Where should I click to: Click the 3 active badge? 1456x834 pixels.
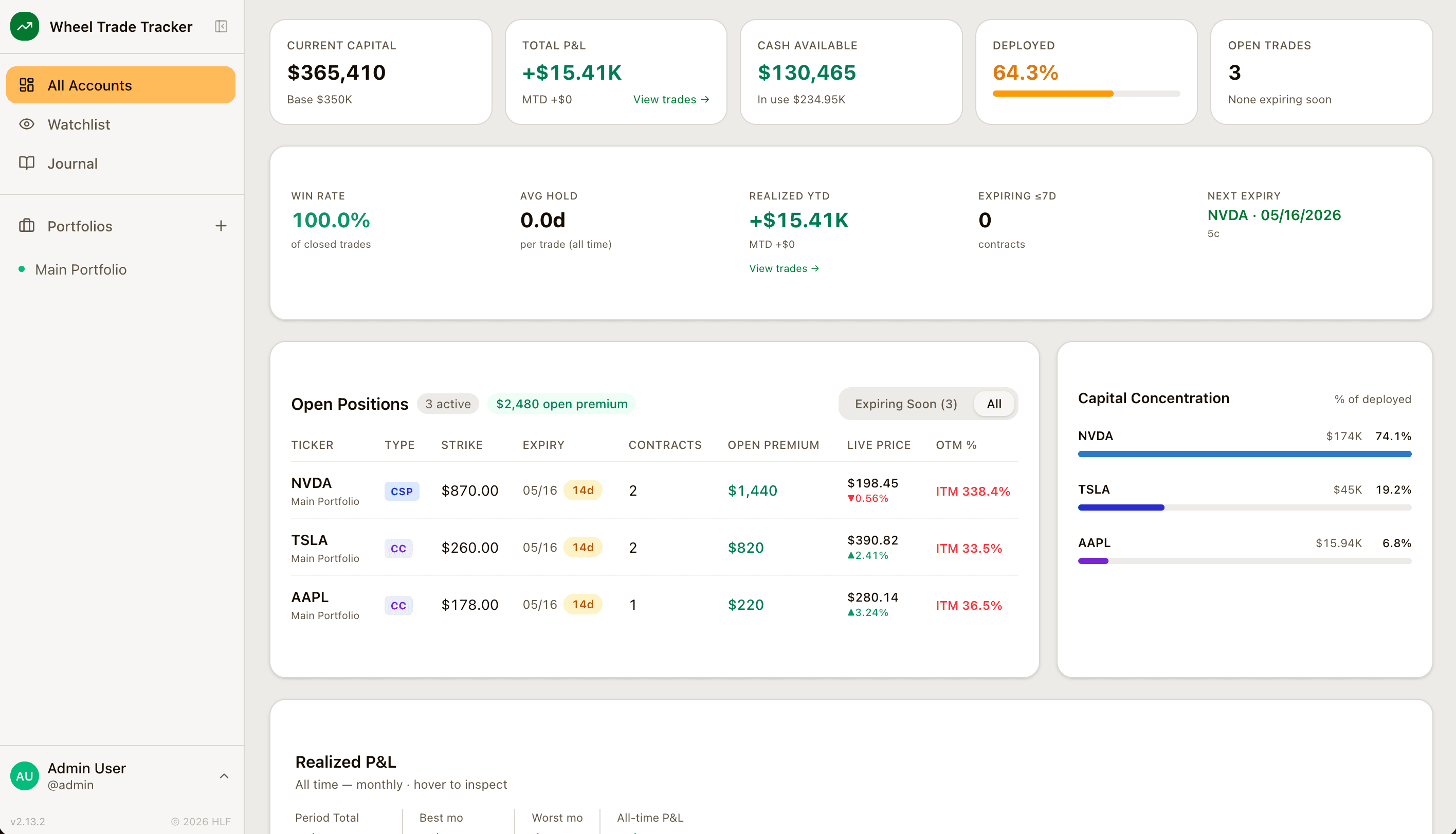pyautogui.click(x=448, y=404)
